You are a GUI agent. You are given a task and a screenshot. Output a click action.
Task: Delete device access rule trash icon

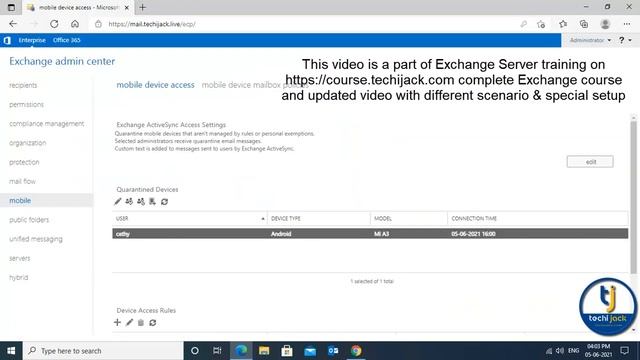pyautogui.click(x=140, y=322)
